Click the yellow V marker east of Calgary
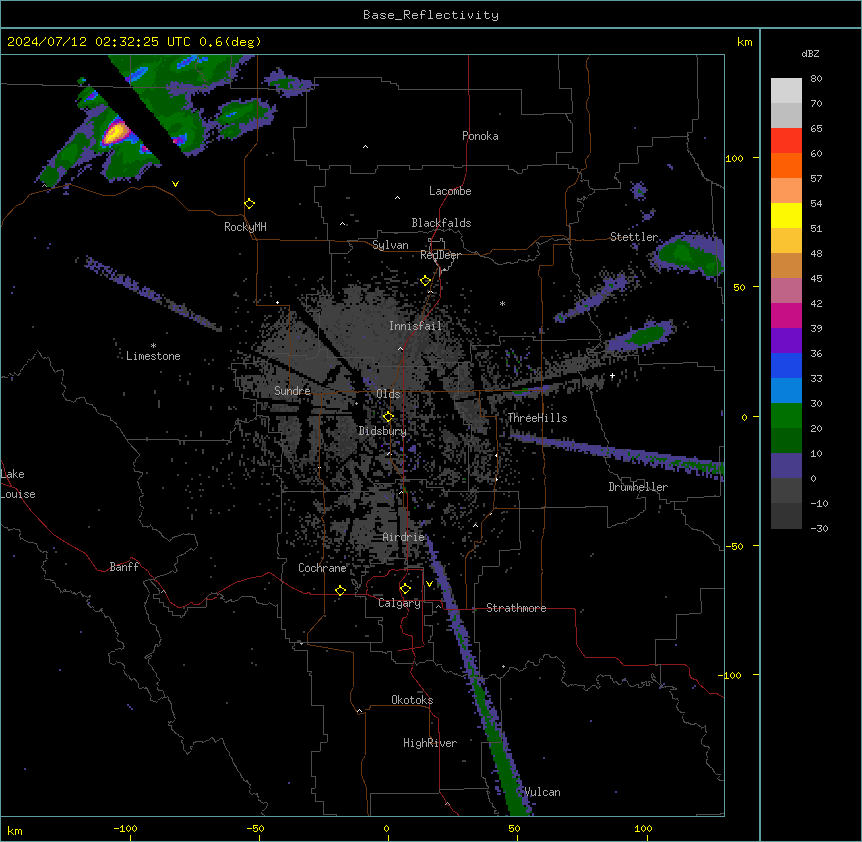 click(429, 584)
